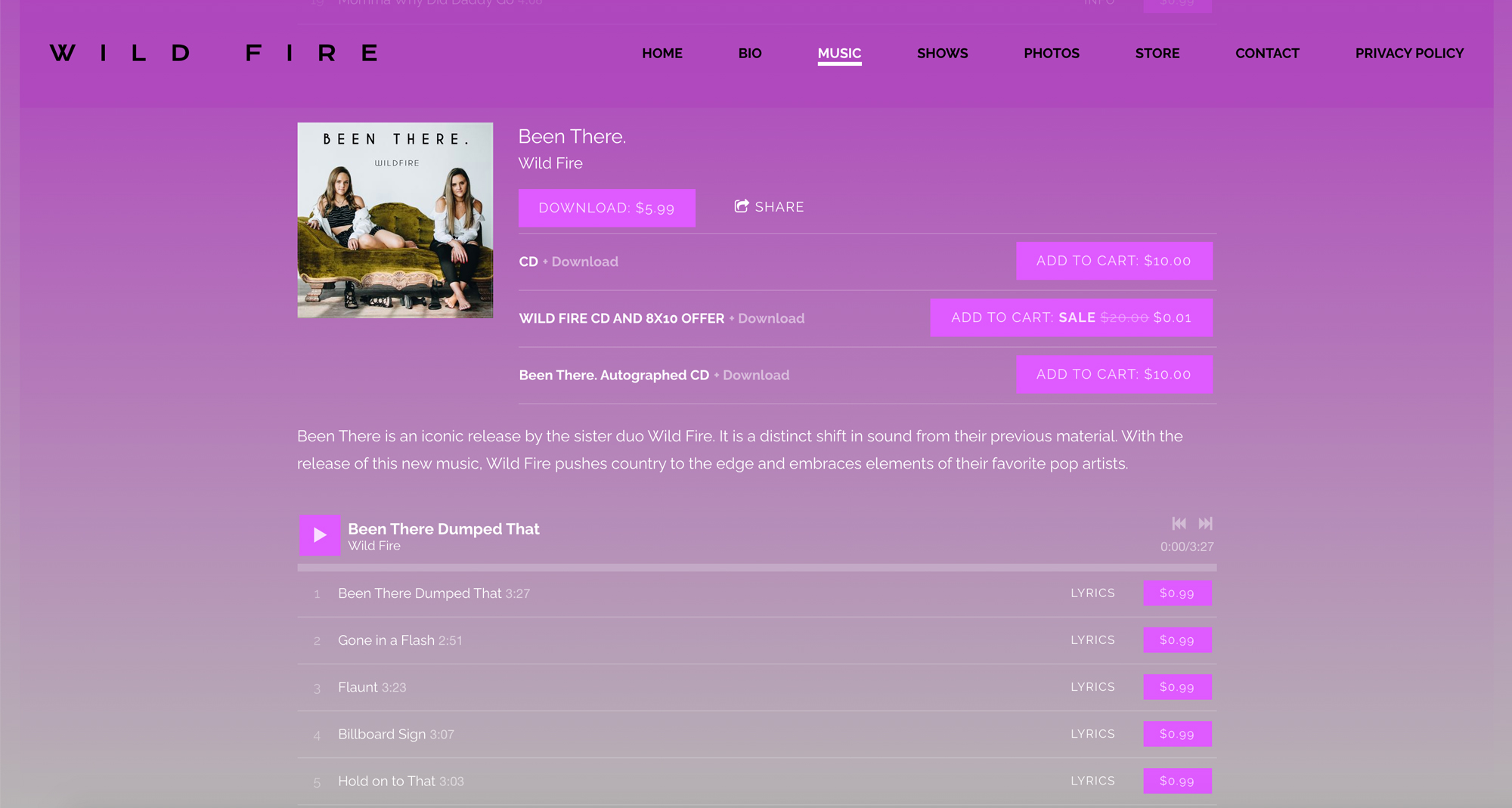Viewport: 1512px width, 808px height.
Task: Buy Been There Dumped That for $0.99
Action: pos(1177,593)
